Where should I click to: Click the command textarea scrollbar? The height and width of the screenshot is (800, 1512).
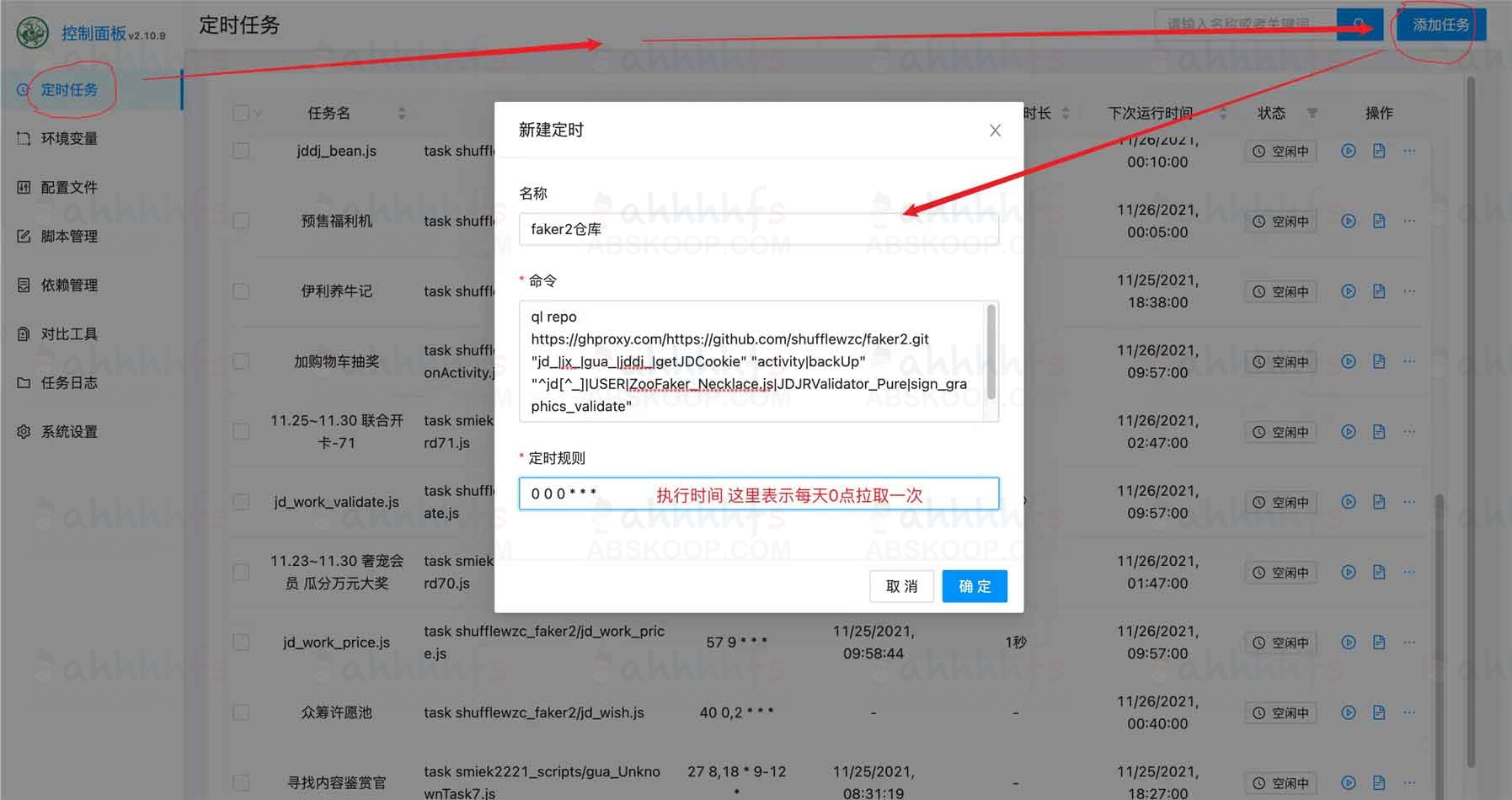pos(991,354)
